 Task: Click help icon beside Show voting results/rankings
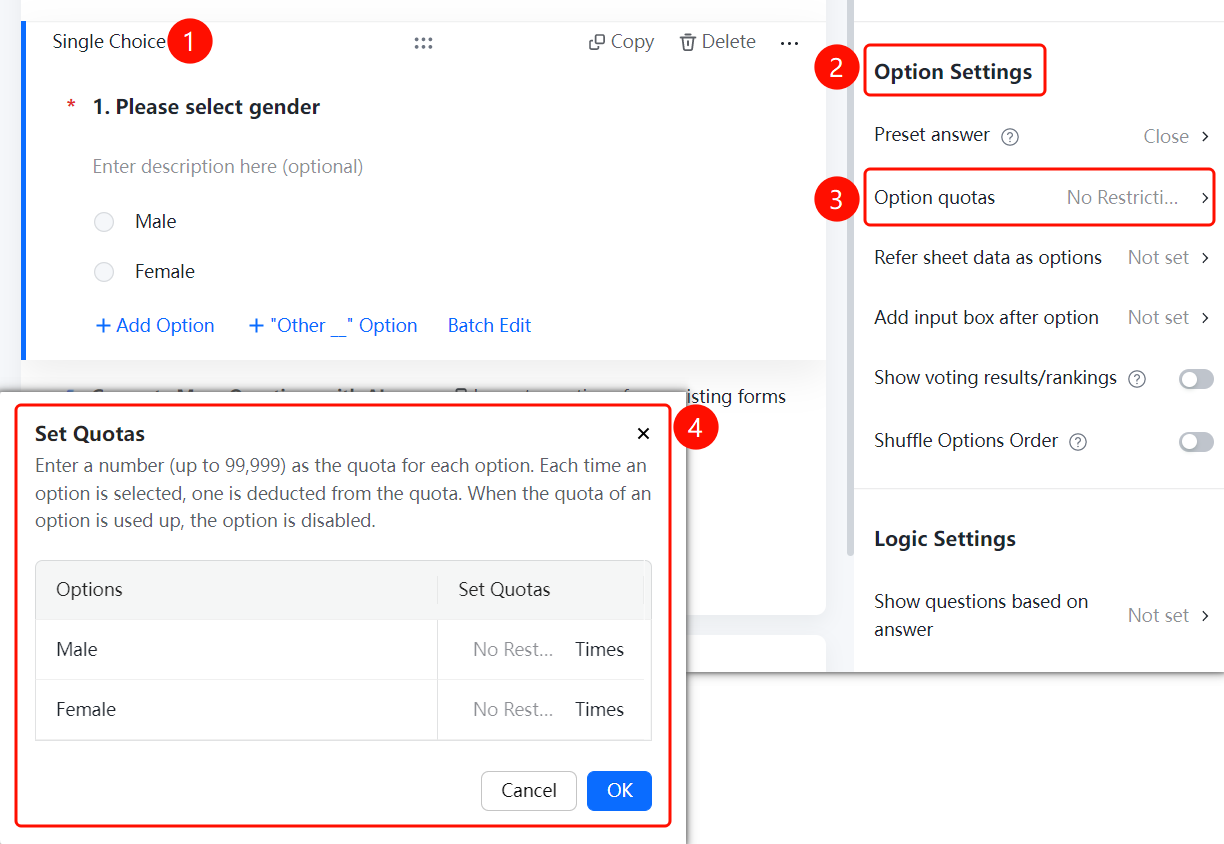[x=1137, y=379]
